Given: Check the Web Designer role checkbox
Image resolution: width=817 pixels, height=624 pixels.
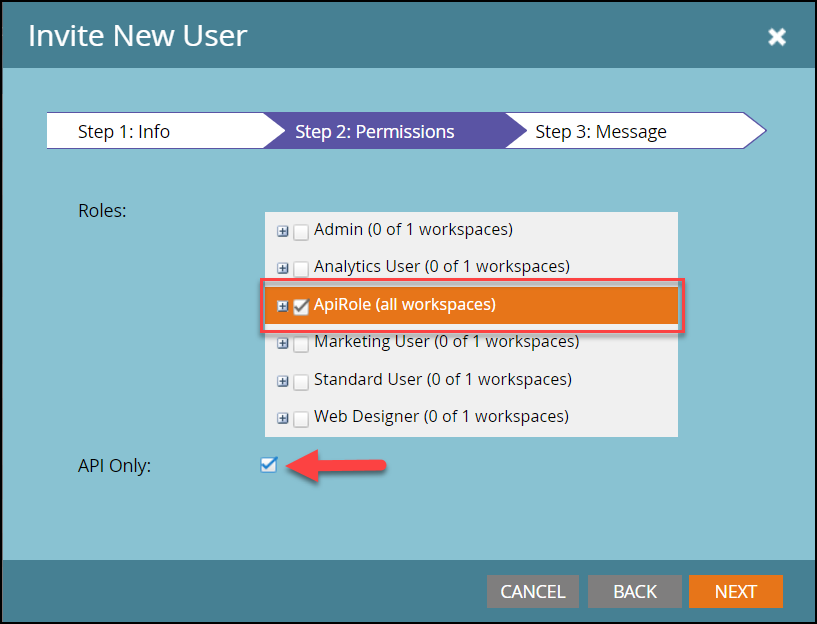Looking at the screenshot, I should 301,418.
